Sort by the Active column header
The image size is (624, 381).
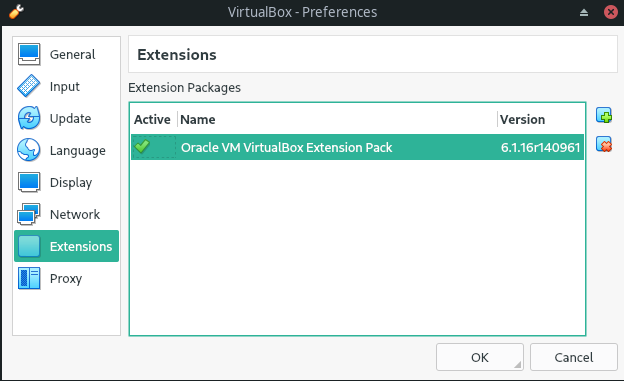point(152,119)
